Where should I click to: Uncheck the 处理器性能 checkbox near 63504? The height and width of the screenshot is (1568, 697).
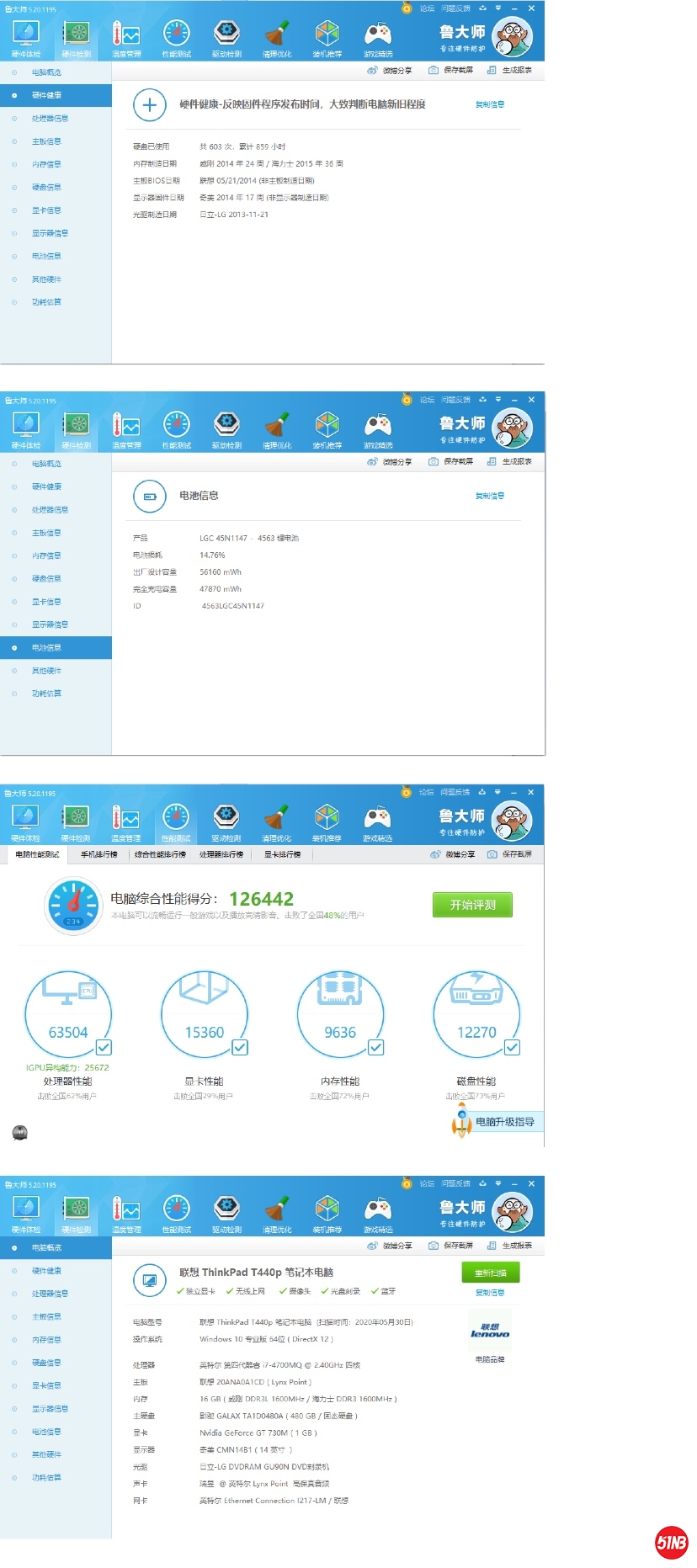pos(104,1047)
